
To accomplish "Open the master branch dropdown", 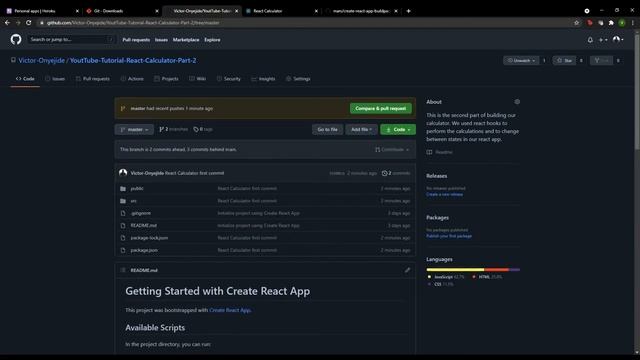I will [x=134, y=129].
